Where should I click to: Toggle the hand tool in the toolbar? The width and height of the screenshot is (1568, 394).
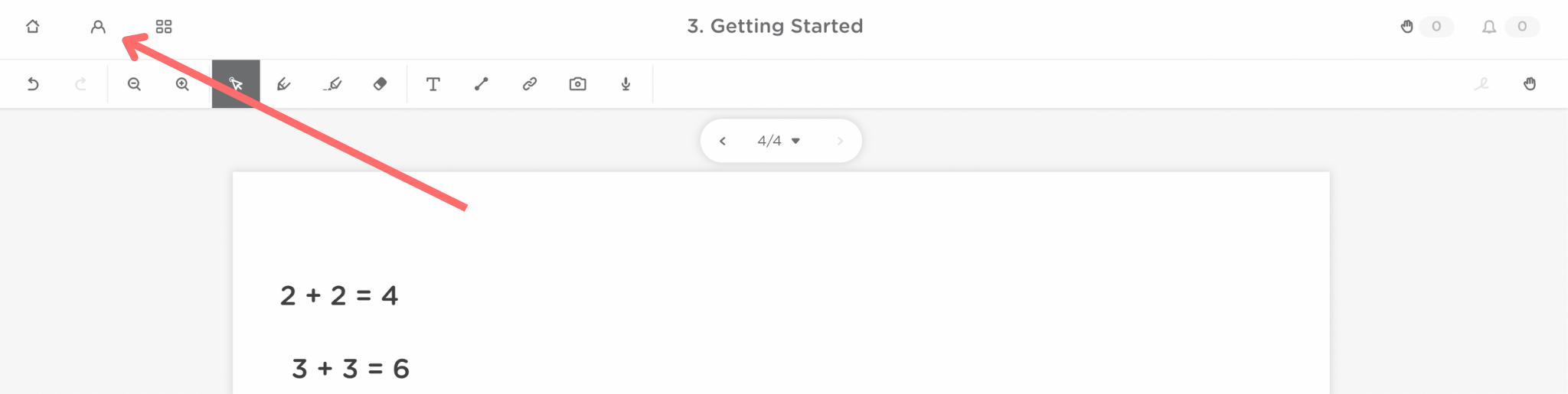(1530, 84)
